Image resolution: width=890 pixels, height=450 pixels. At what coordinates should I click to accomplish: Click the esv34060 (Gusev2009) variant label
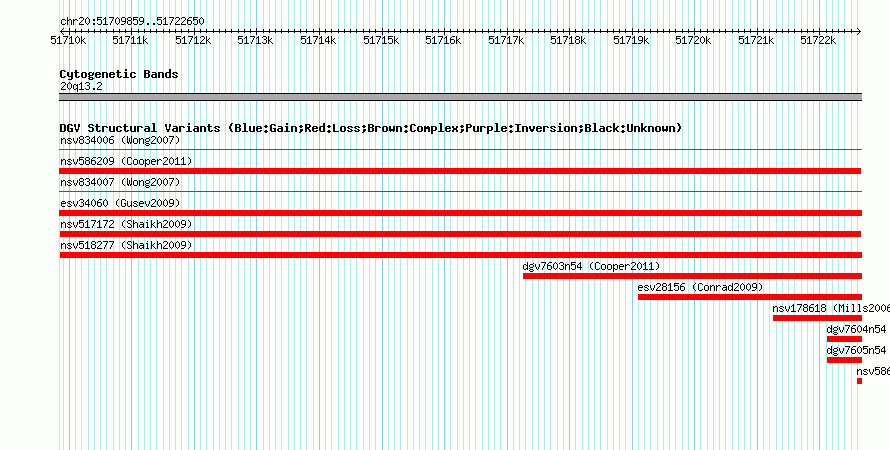coord(120,204)
